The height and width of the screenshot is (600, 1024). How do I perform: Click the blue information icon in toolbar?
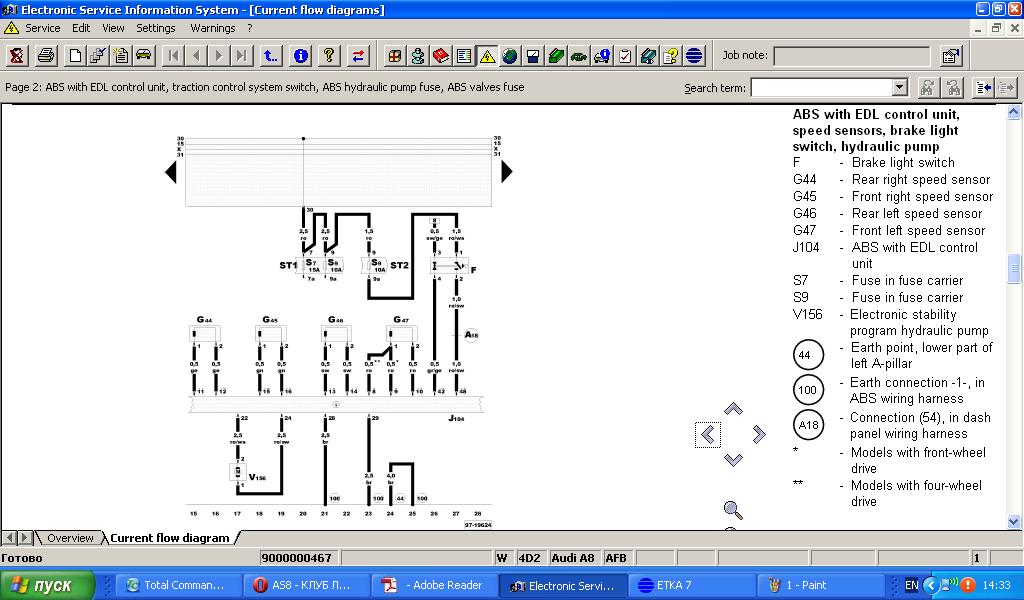click(300, 56)
